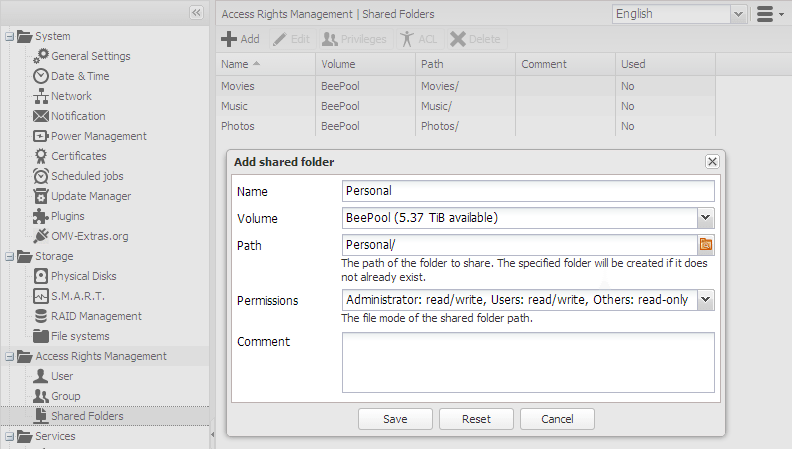Open Date & Time clock icon

[41, 76]
